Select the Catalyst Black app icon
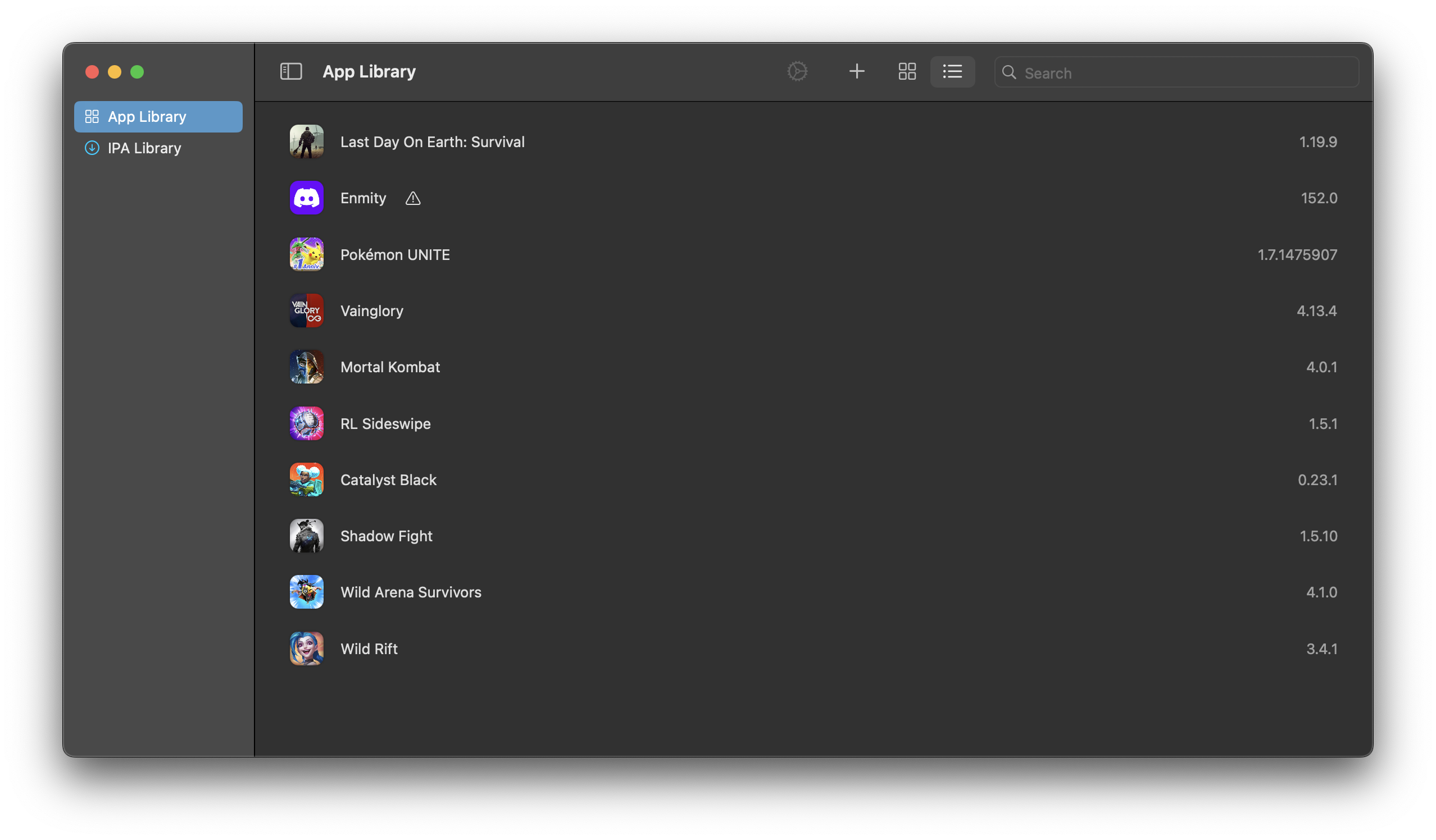This screenshot has width=1436, height=840. [x=307, y=480]
